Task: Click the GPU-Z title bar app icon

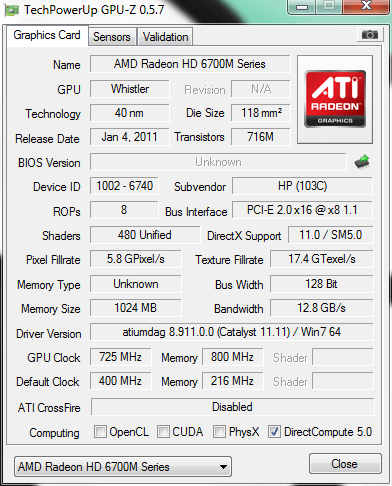Action: [12, 10]
